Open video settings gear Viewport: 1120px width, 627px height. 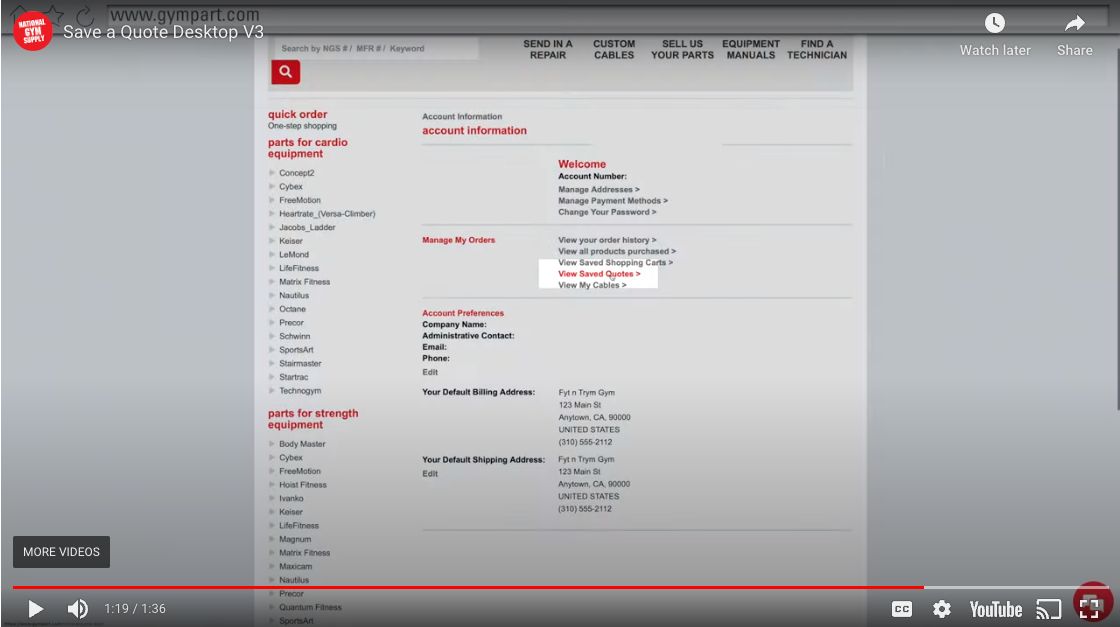[x=942, y=608]
